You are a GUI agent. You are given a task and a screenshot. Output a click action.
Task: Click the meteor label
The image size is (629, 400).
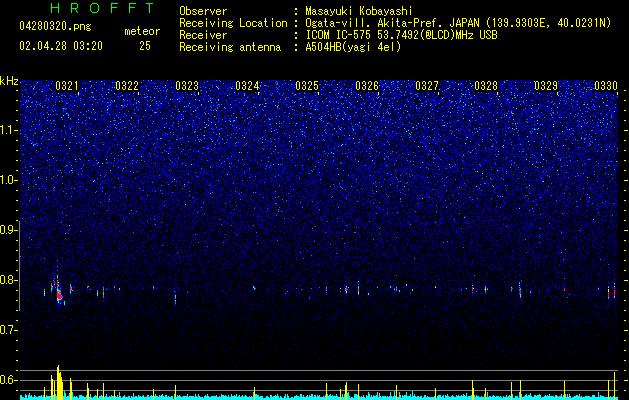(x=142, y=31)
